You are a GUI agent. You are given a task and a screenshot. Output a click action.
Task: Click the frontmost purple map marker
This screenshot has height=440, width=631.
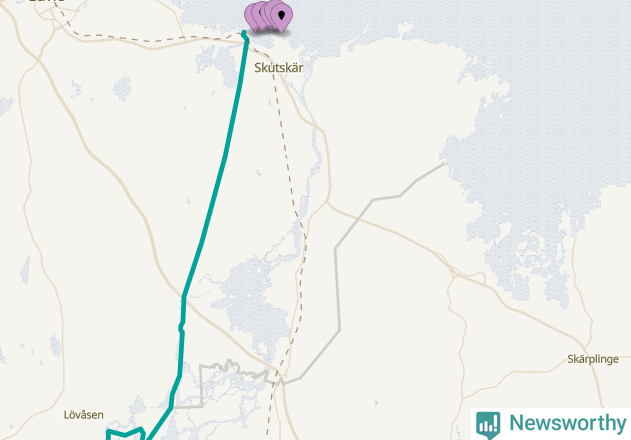click(x=281, y=18)
